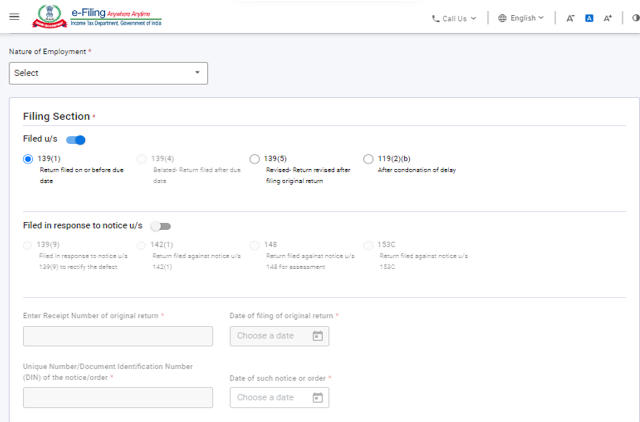Open the Nature of Employment dropdown

pos(108,73)
